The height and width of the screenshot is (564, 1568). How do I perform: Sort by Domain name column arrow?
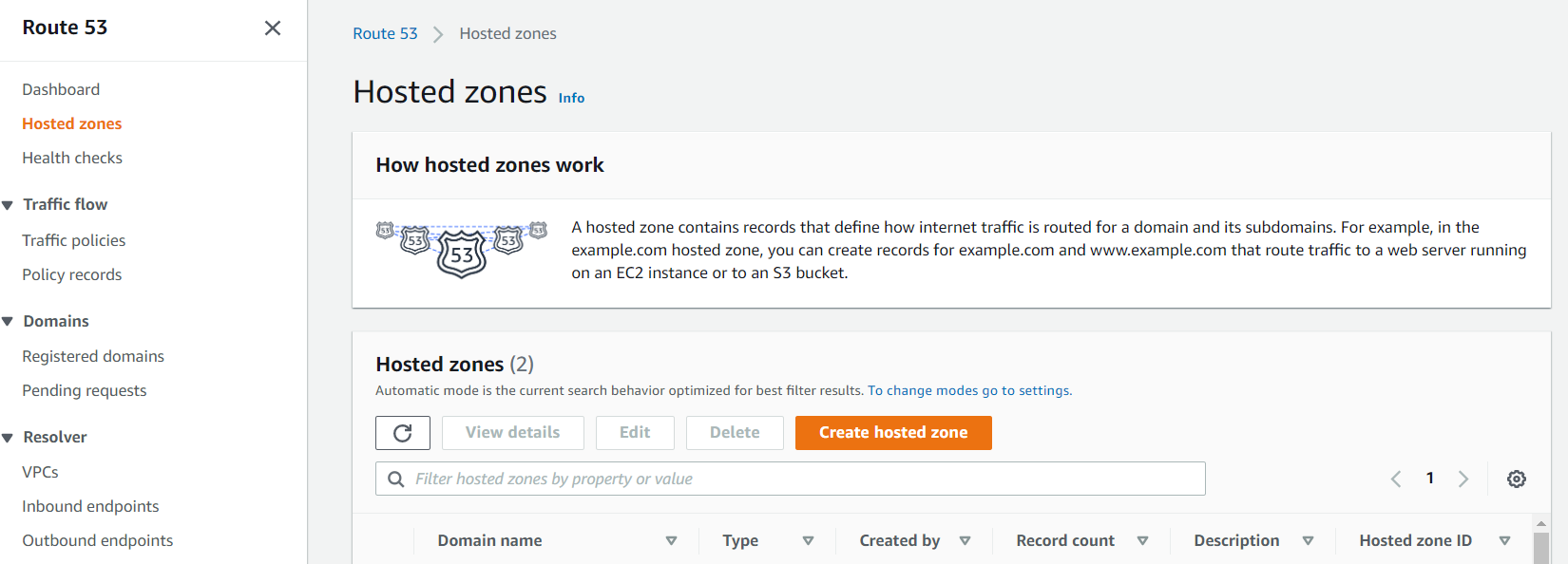[x=671, y=540]
